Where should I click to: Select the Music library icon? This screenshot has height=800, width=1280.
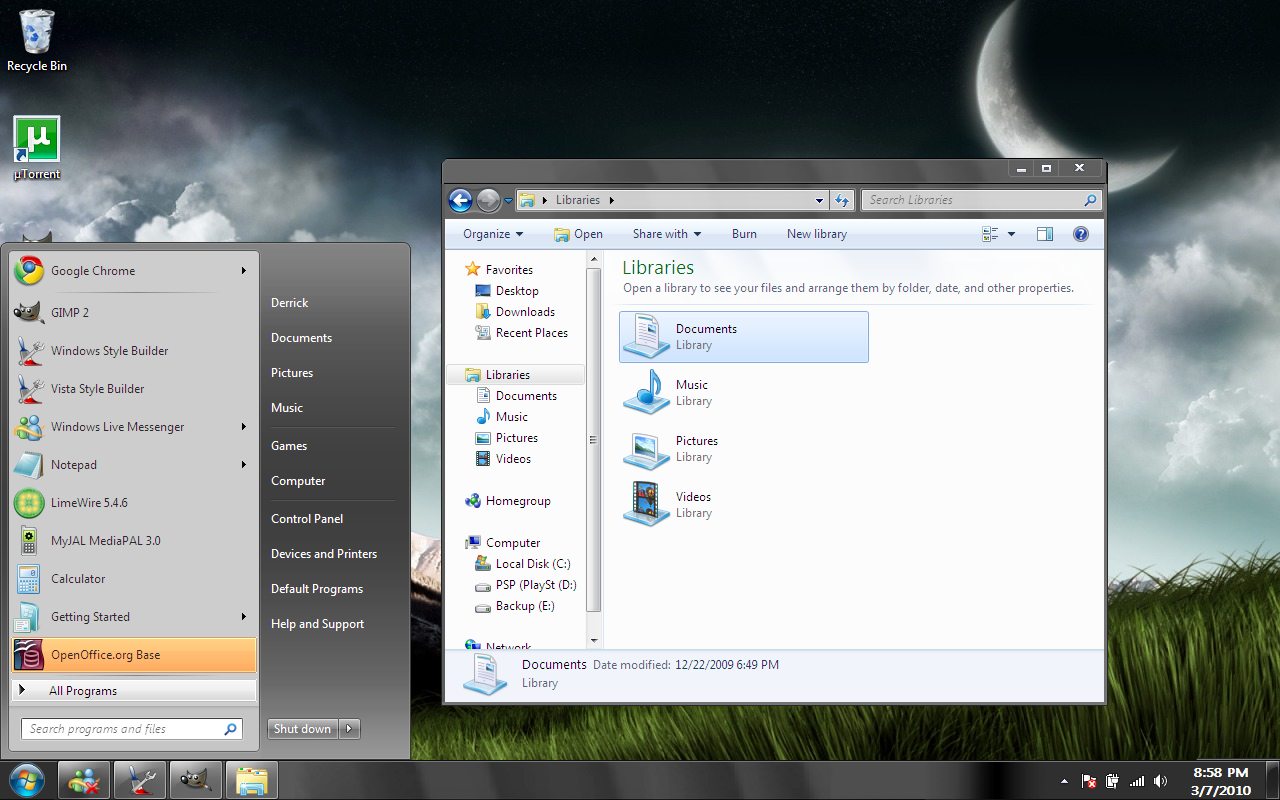[x=645, y=393]
